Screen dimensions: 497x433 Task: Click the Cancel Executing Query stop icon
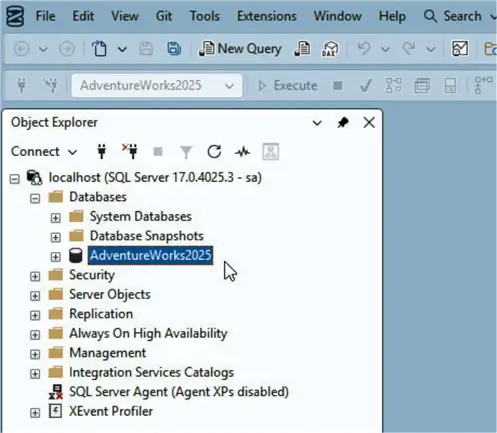pos(338,86)
